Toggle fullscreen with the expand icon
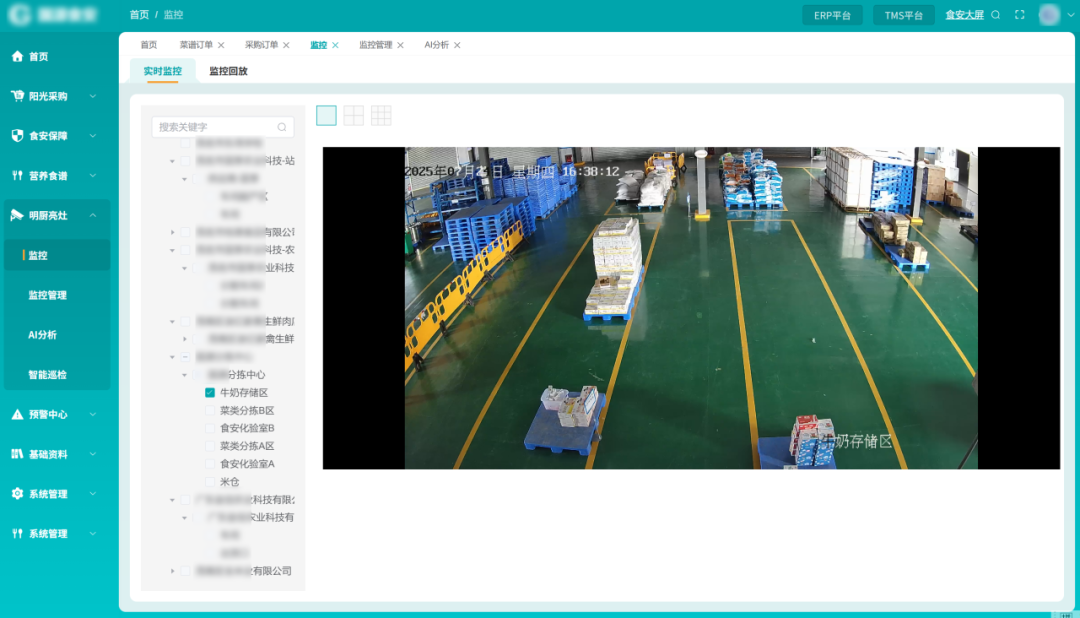This screenshot has height=618, width=1080. tap(1019, 14)
